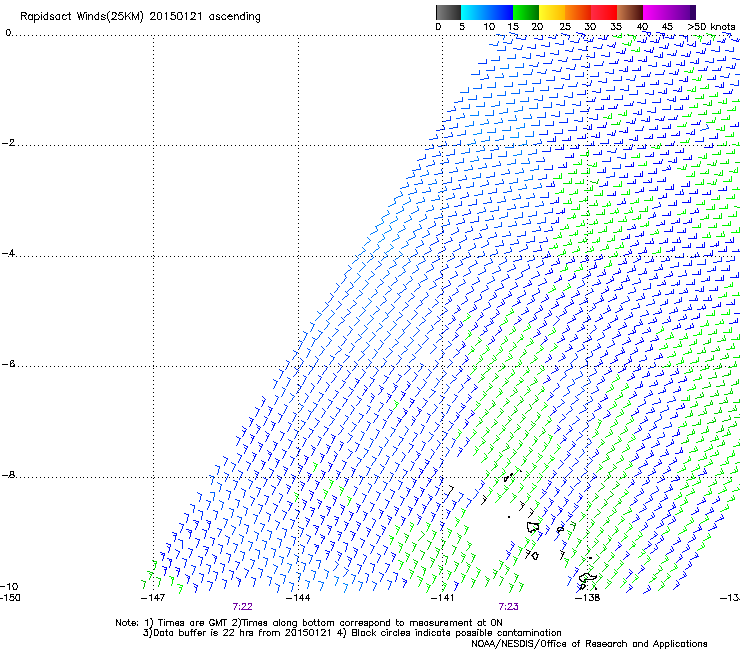Click the 'Note: 1) Times are GMT' line

click(309, 623)
